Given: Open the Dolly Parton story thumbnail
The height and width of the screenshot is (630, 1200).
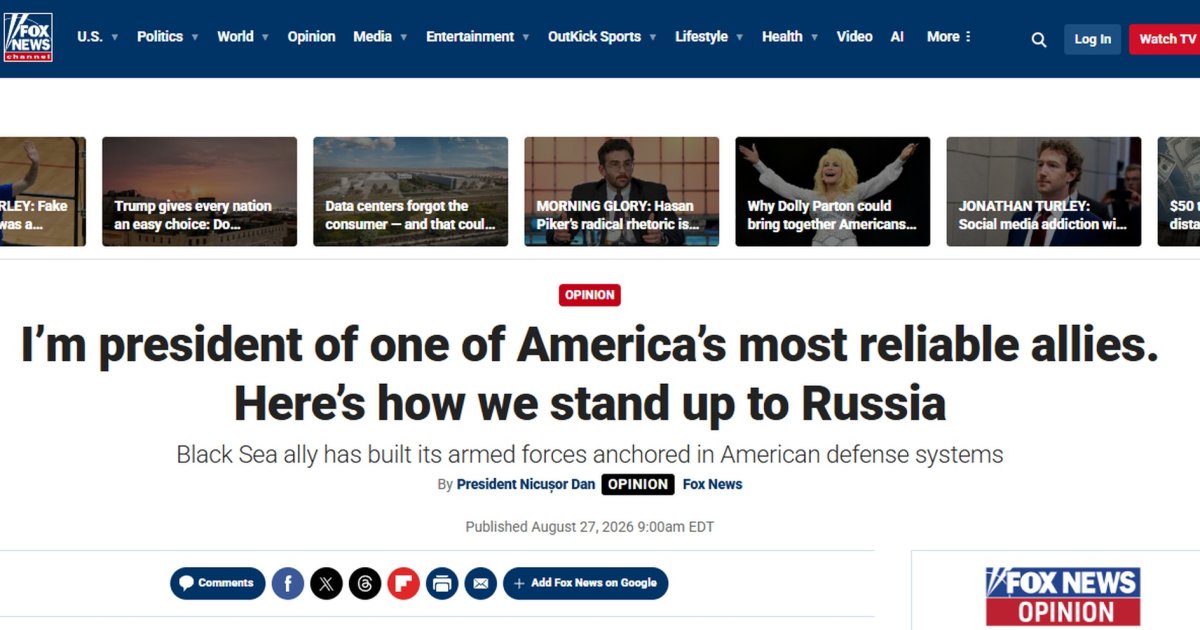Looking at the screenshot, I should tap(833, 192).
